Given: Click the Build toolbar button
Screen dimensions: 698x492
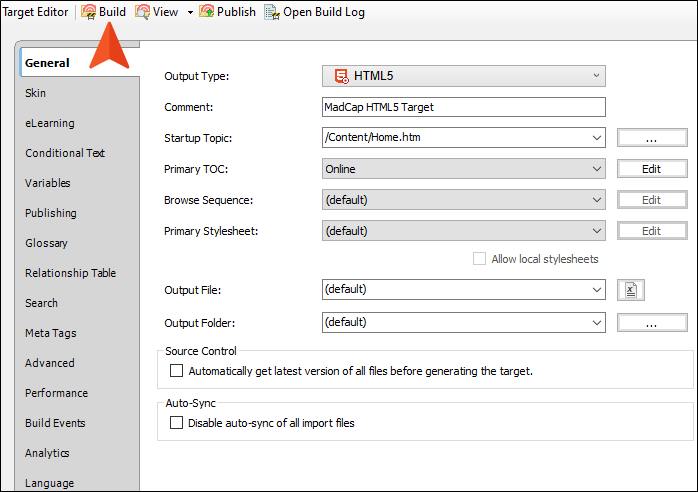Looking at the screenshot, I should pos(104,12).
